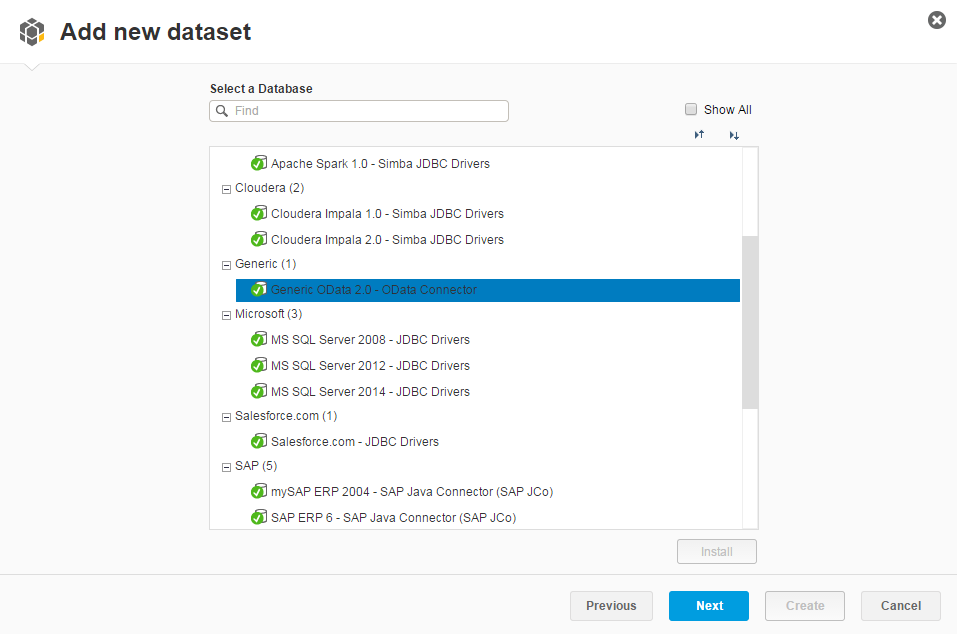Select Generic OData 2.0 - OData Connector
Image resolution: width=957 pixels, height=634 pixels.
[x=488, y=290]
